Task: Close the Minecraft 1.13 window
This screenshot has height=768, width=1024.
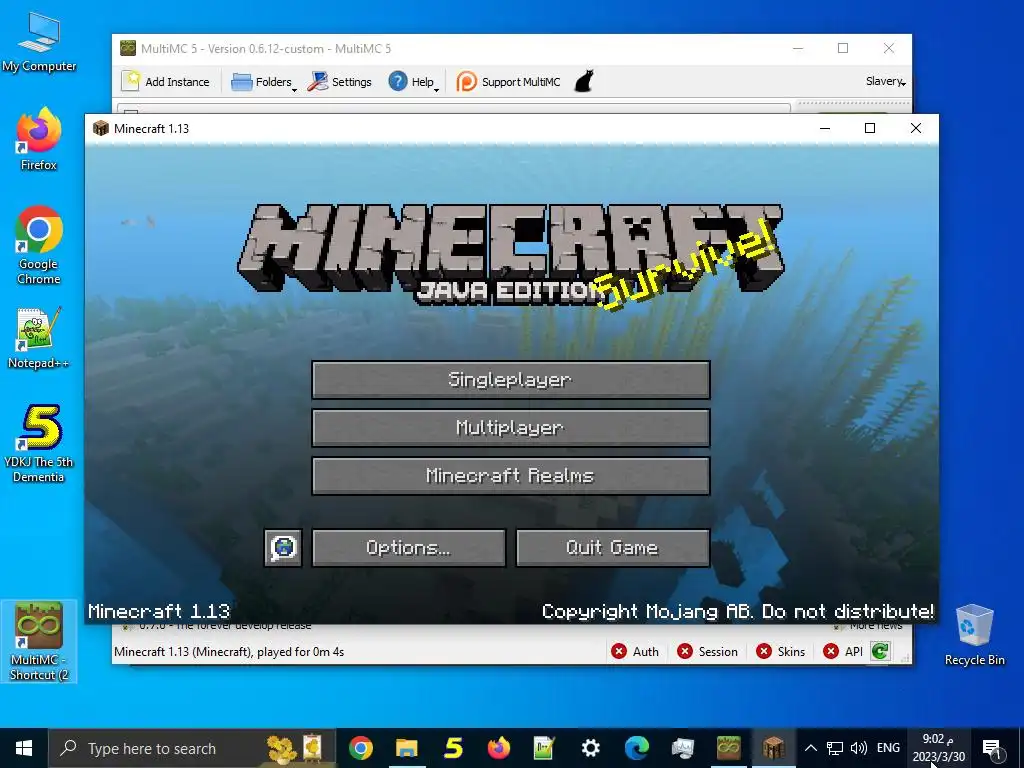Action: pos(916,128)
